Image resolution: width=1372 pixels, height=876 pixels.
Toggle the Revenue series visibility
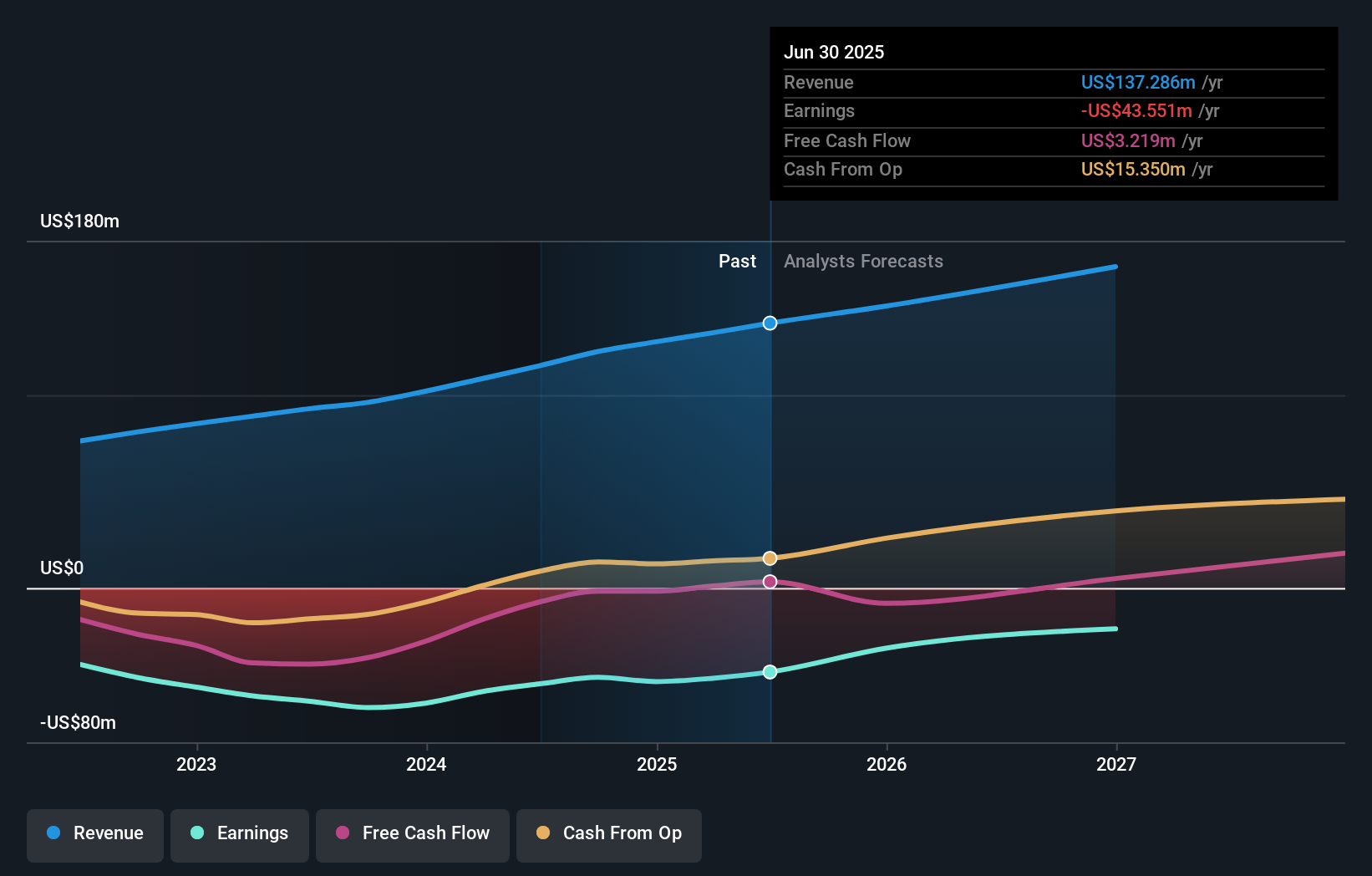(94, 833)
